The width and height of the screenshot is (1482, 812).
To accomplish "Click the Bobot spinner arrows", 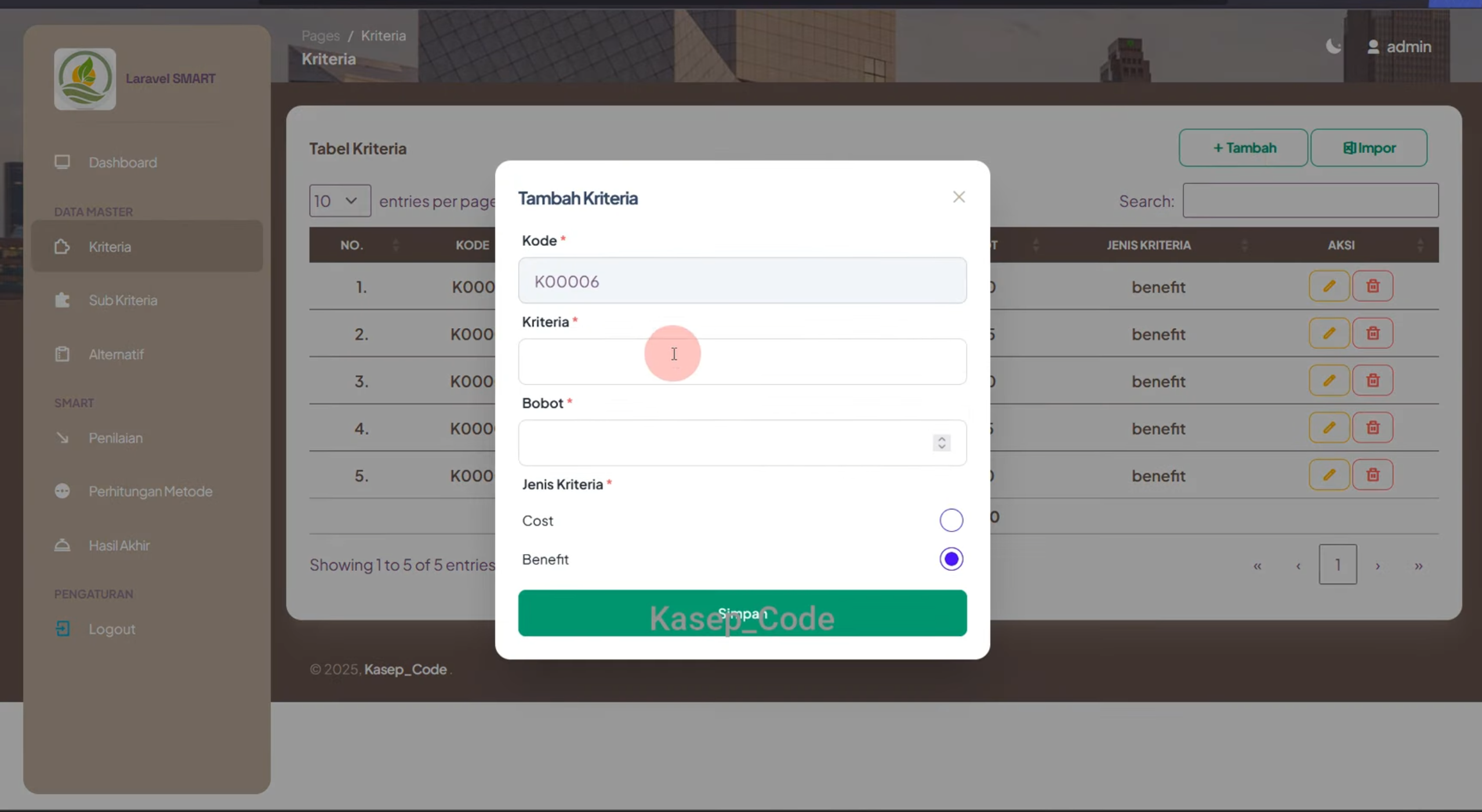I will (x=942, y=443).
